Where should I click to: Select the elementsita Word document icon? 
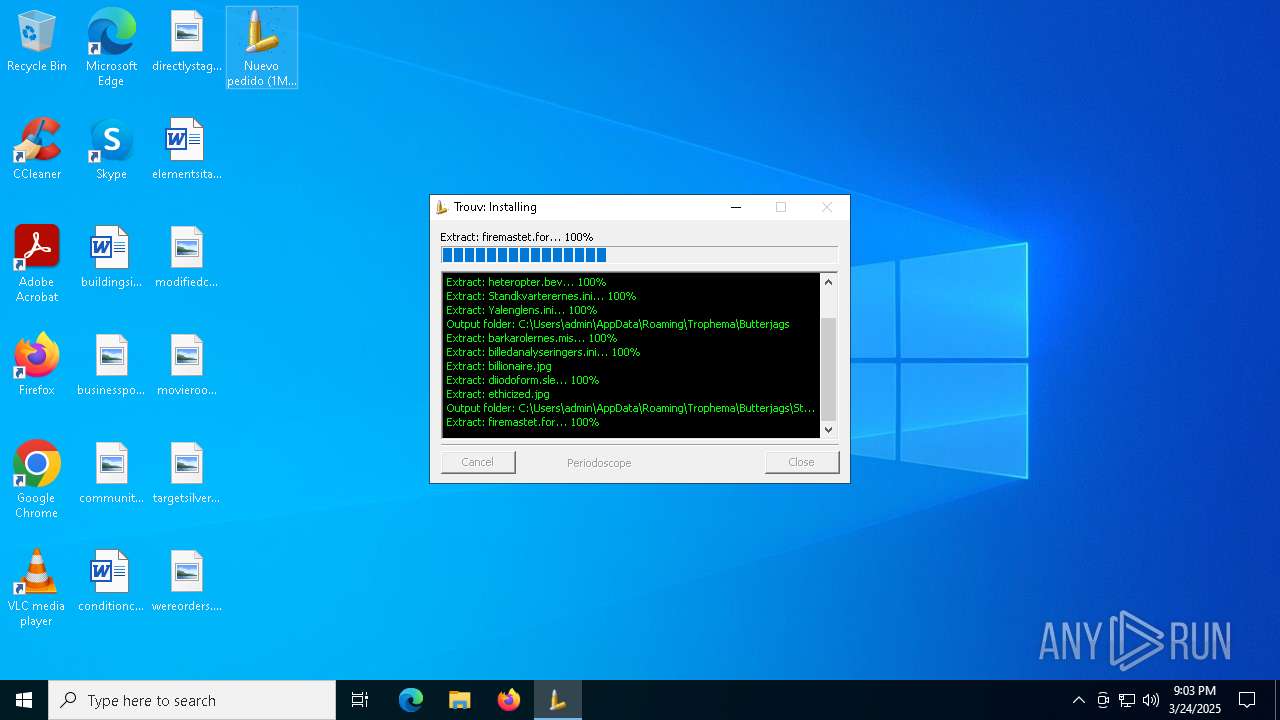187,150
